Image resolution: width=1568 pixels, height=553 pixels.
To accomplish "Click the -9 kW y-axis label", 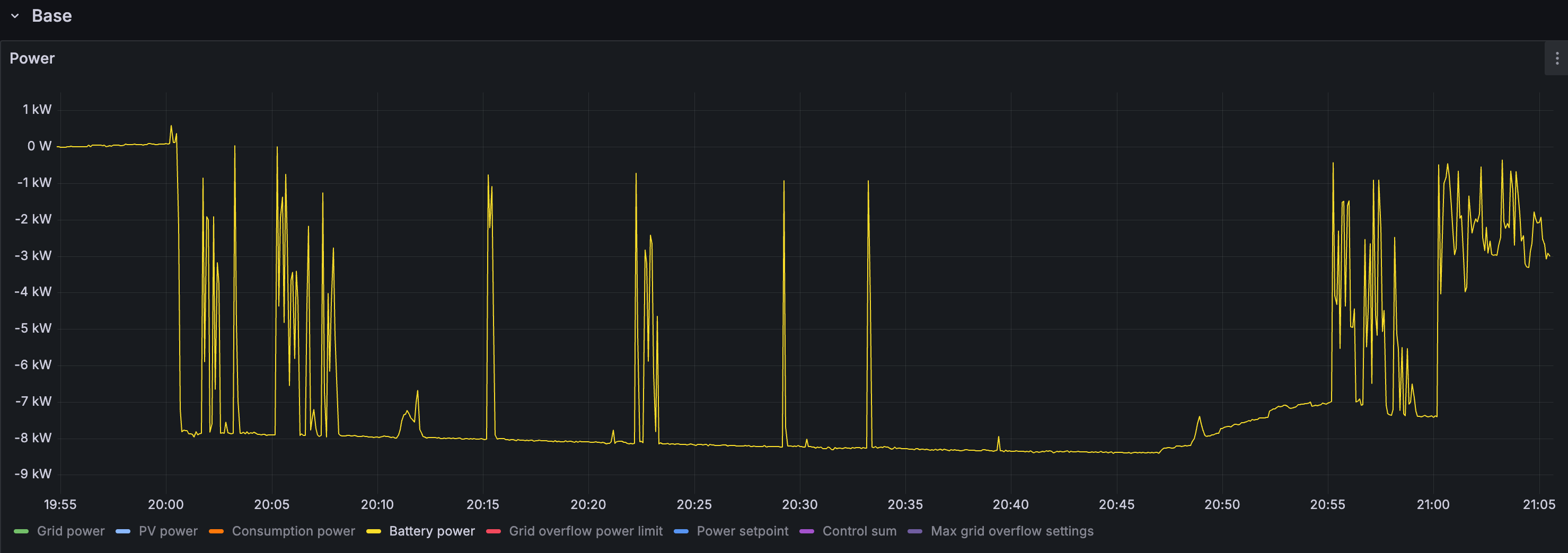I will pyautogui.click(x=33, y=474).
